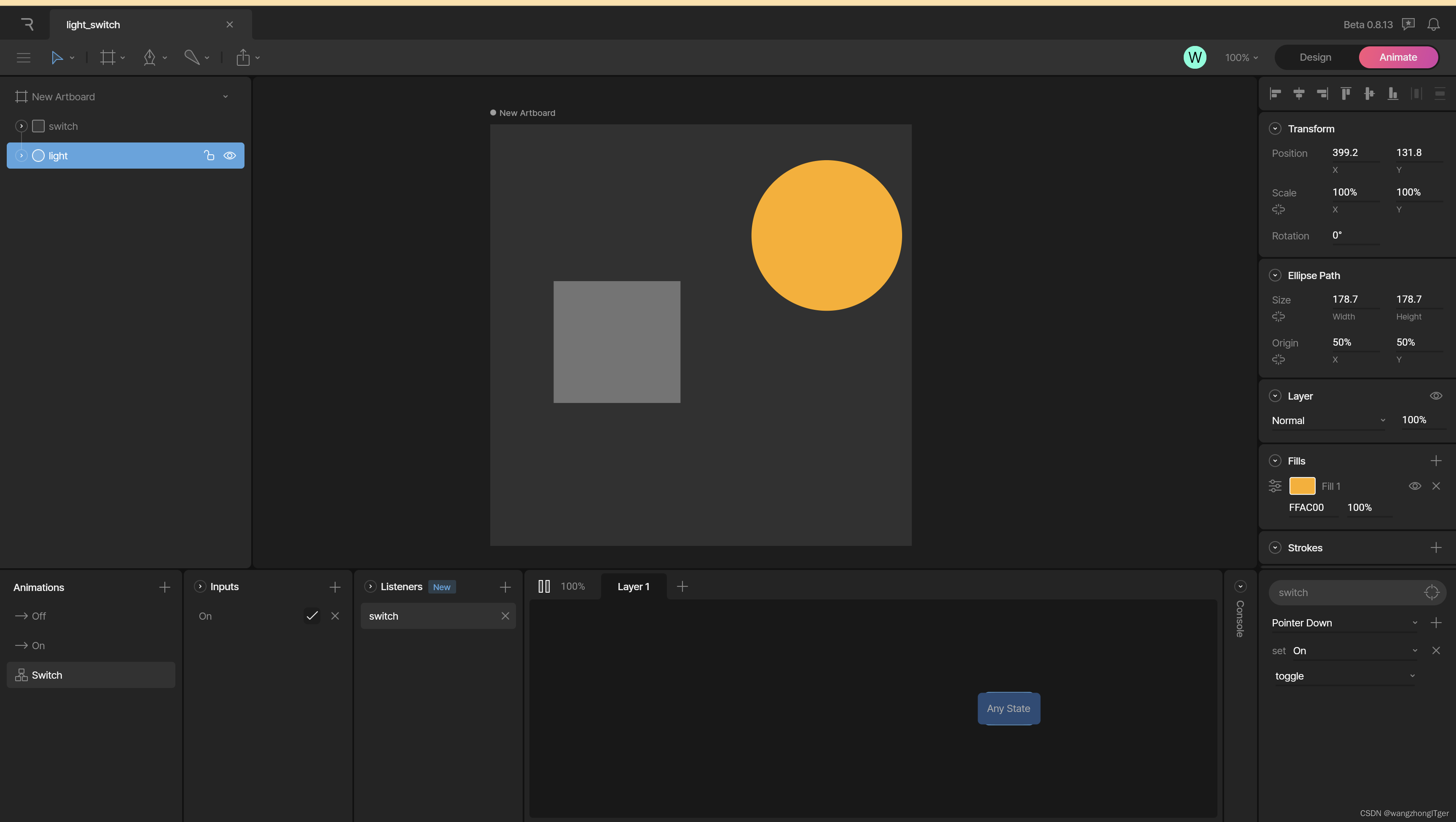Select the Artboard tool
Screen dimensions: 1456x822
tap(108, 57)
